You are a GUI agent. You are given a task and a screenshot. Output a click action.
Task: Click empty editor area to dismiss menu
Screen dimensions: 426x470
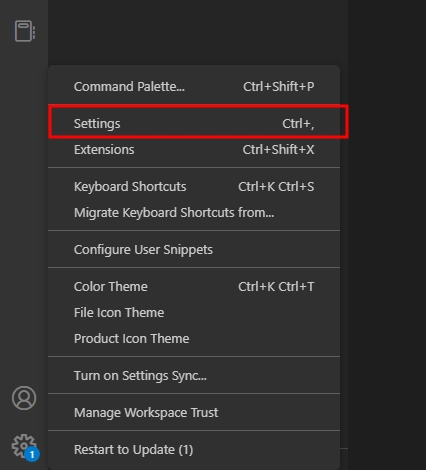(x=387, y=233)
